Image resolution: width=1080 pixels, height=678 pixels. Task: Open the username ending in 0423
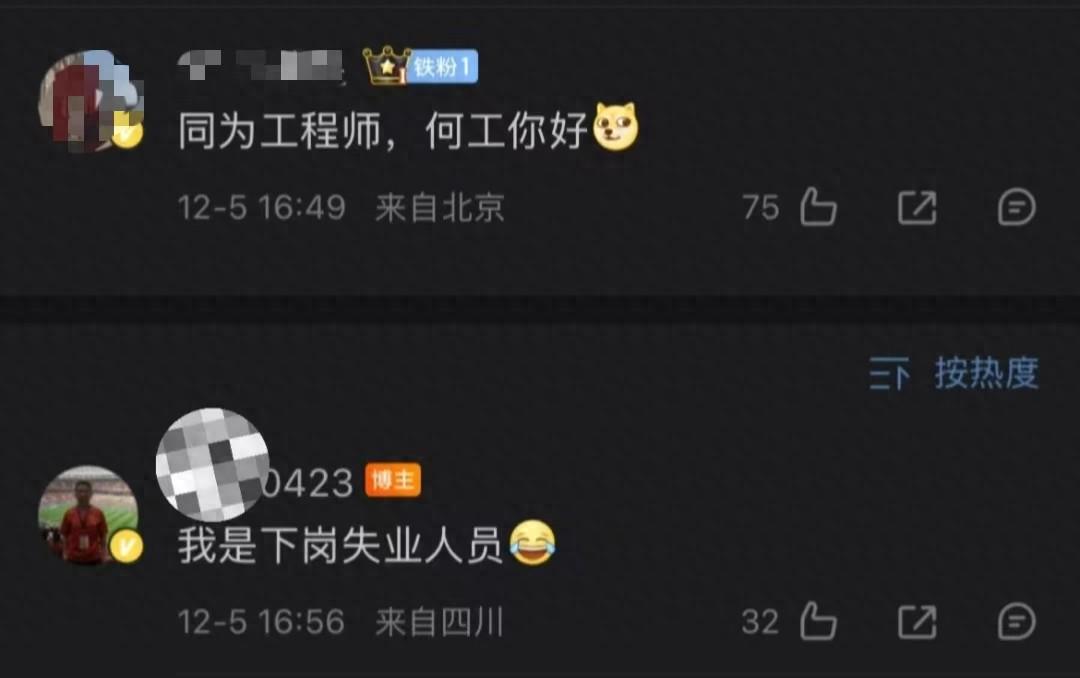tap(255, 481)
